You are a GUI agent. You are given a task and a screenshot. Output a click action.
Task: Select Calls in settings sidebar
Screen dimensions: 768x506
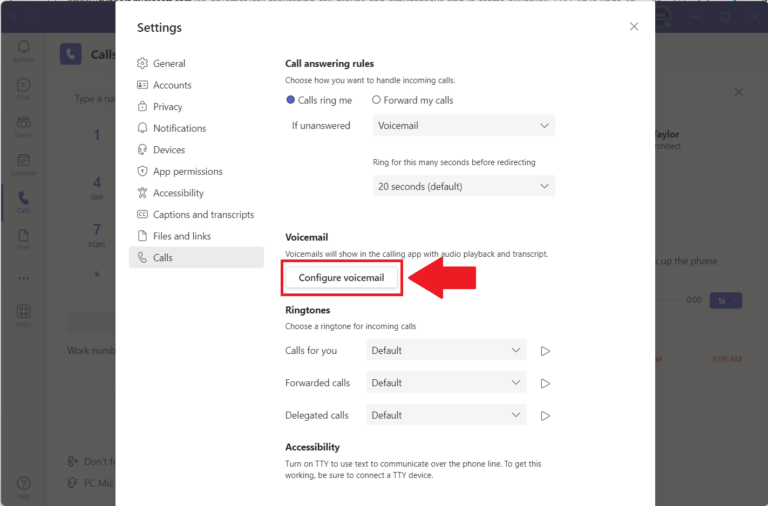[196, 257]
